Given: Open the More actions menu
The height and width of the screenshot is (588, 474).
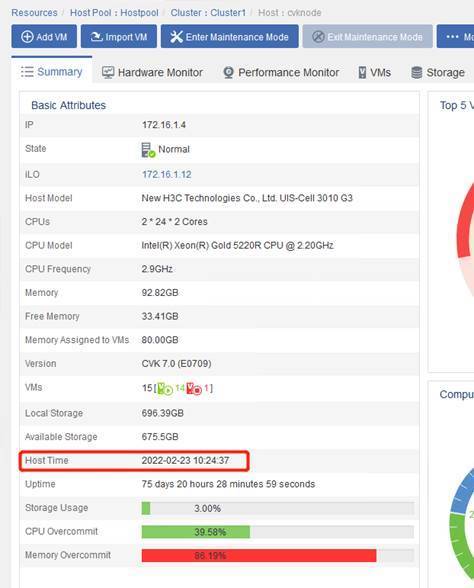Looking at the screenshot, I should click(455, 36).
